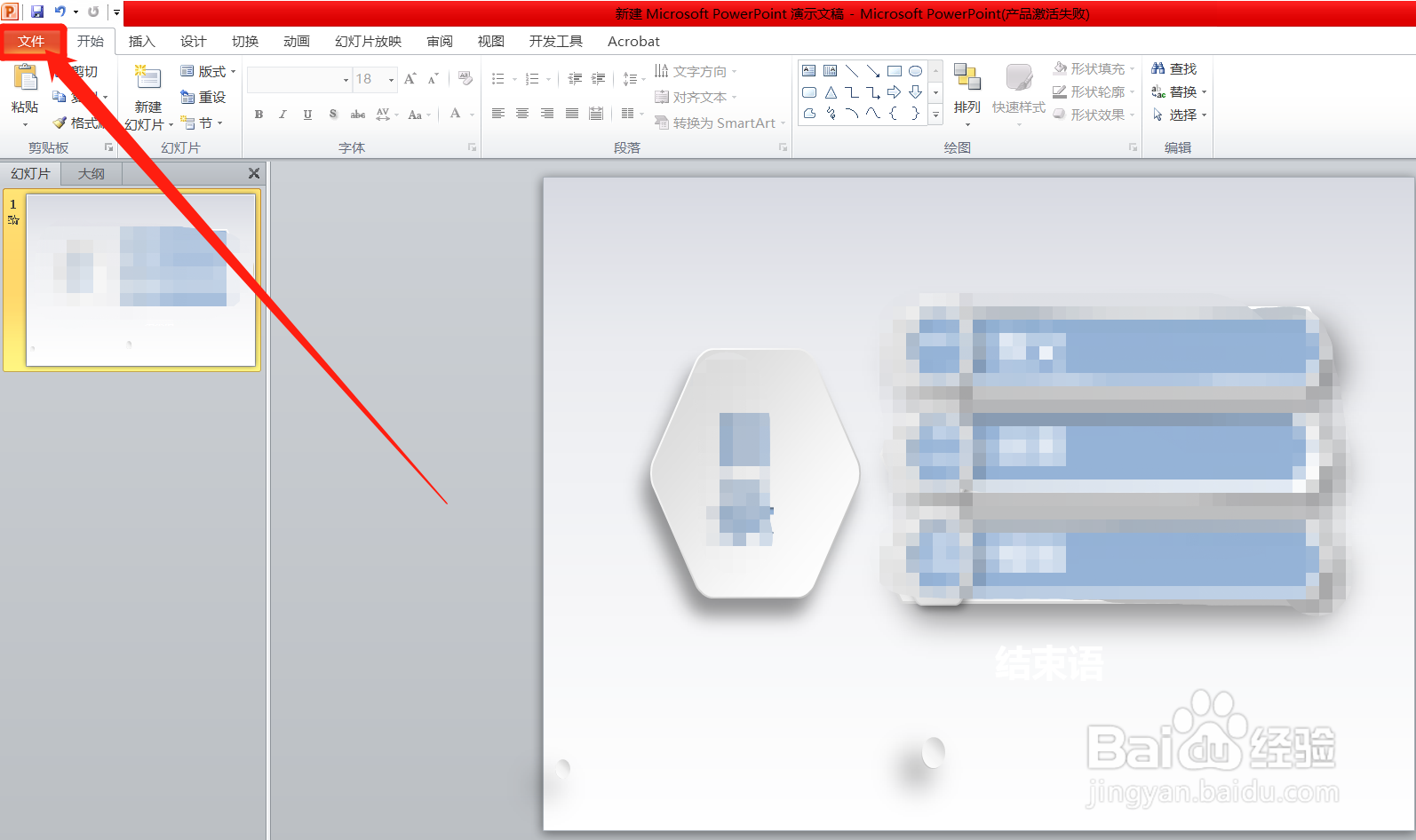Click the Shape Effects (形状效果) button
This screenshot has height=840, width=1416.
(x=1094, y=115)
